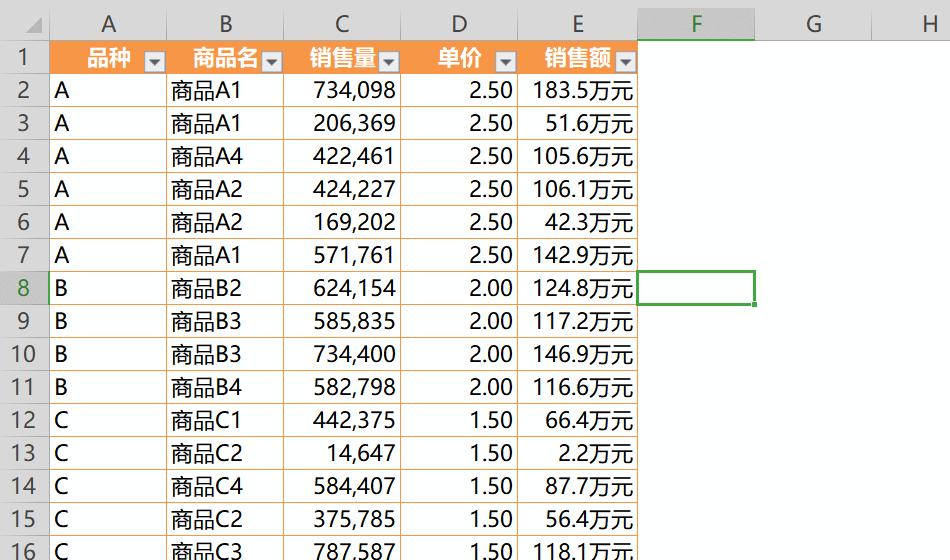Select row 7 header
Screen dimensions: 950x560
[x=24, y=255]
